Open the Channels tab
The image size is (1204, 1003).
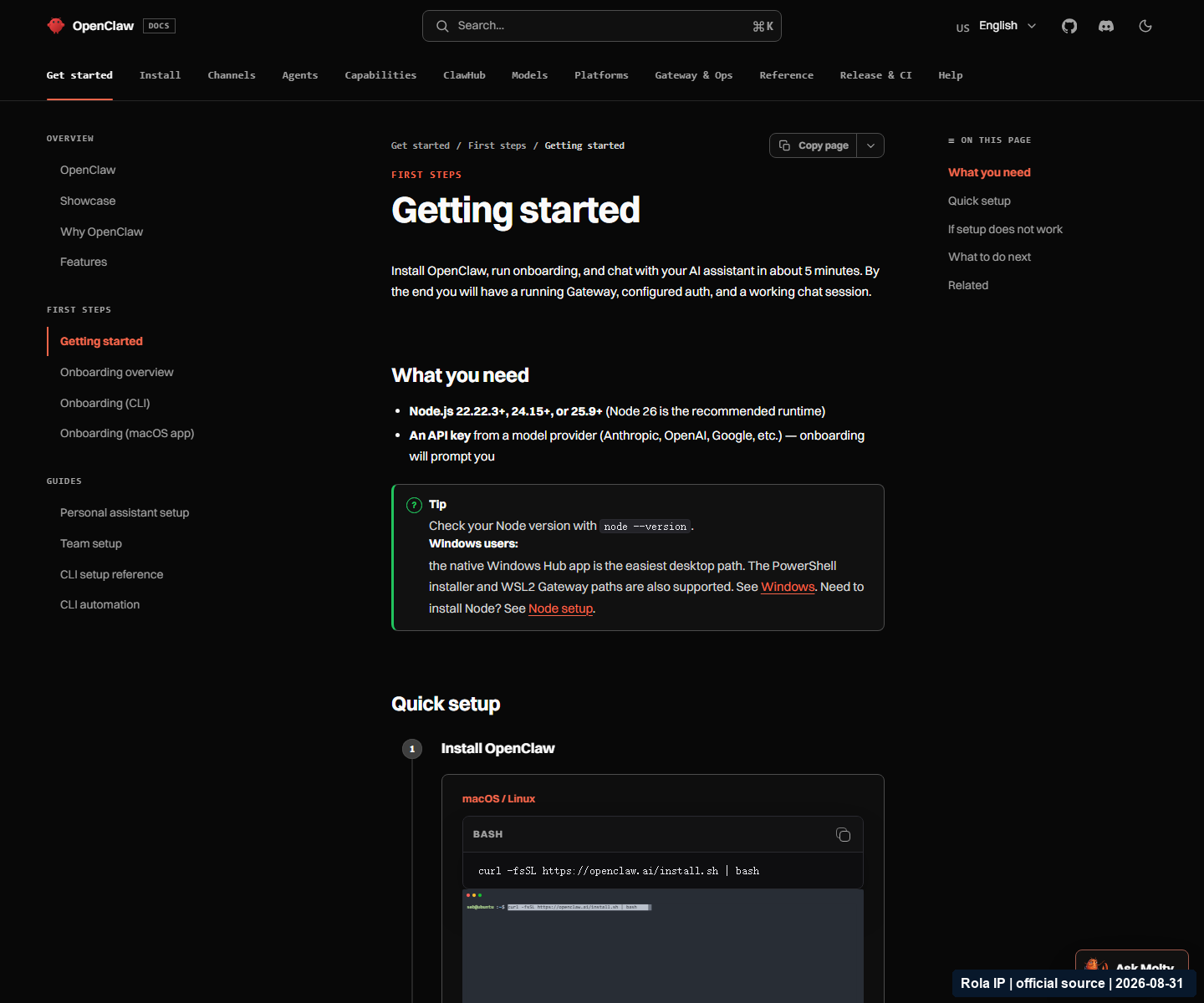[232, 75]
